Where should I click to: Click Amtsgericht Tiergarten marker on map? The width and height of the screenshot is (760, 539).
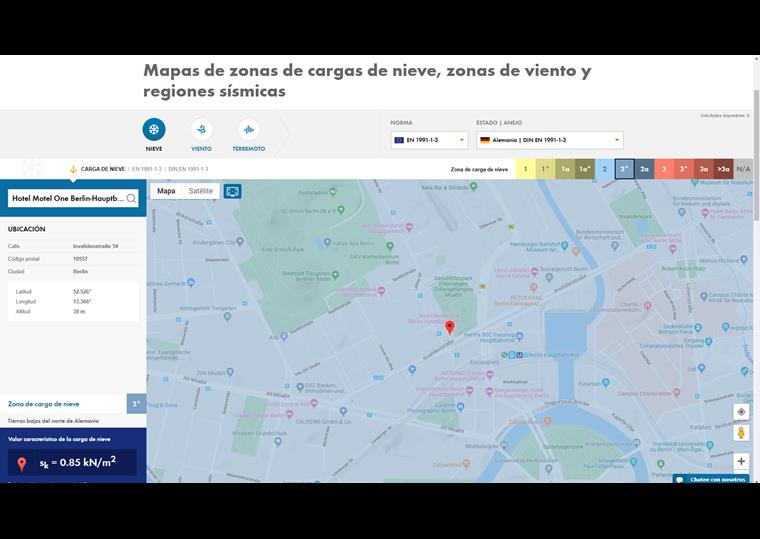tap(227, 317)
